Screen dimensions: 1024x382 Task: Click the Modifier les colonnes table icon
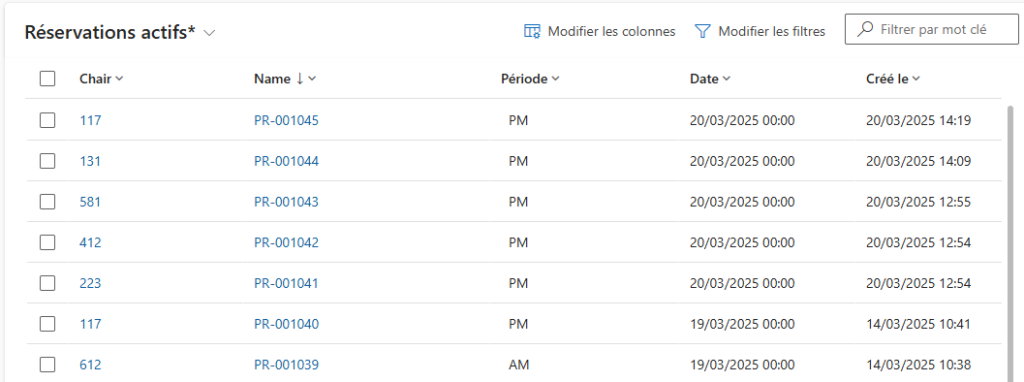532,31
